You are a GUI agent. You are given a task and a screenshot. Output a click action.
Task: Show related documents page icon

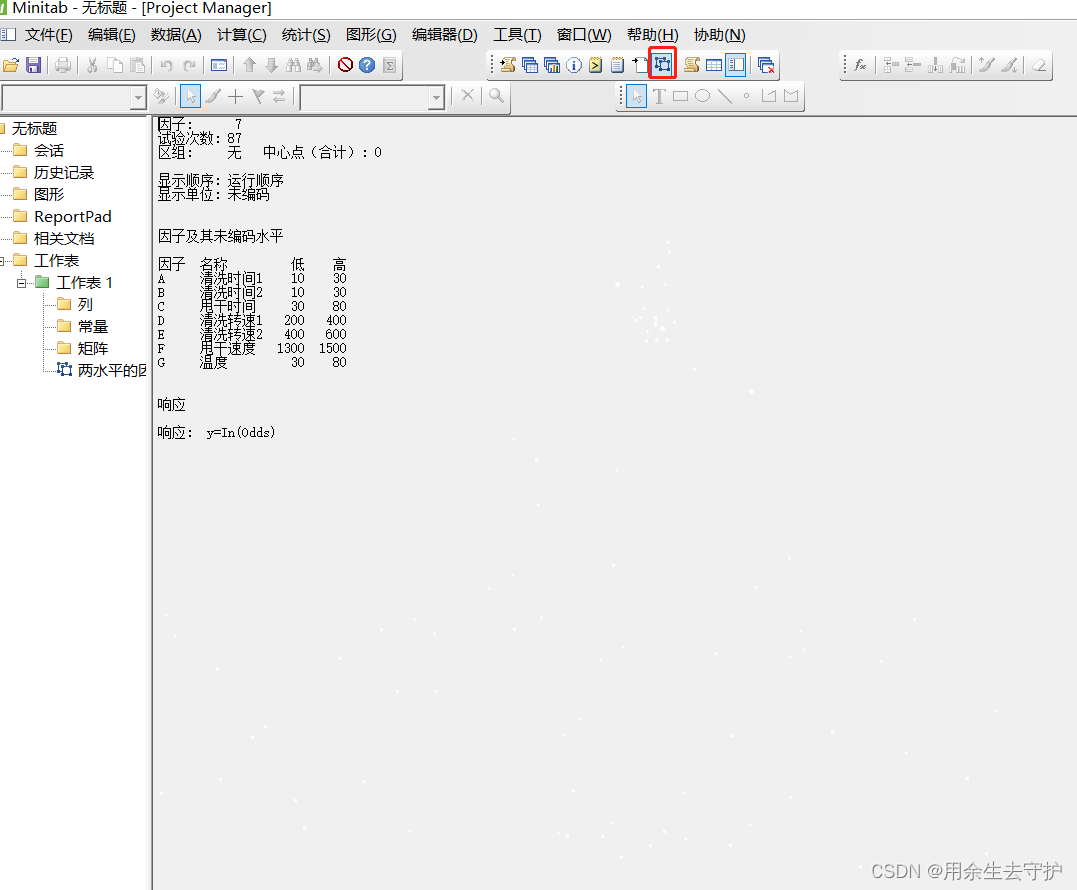(x=639, y=65)
